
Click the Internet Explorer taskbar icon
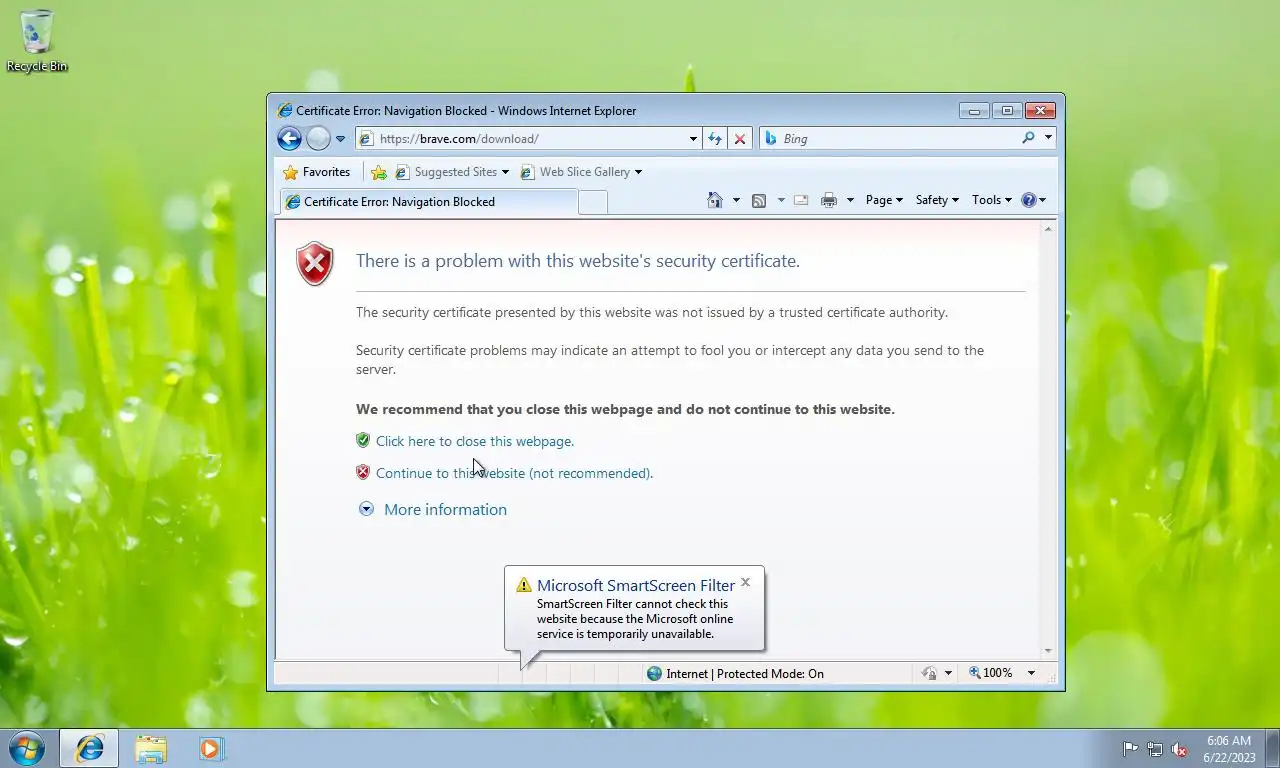[x=89, y=748]
